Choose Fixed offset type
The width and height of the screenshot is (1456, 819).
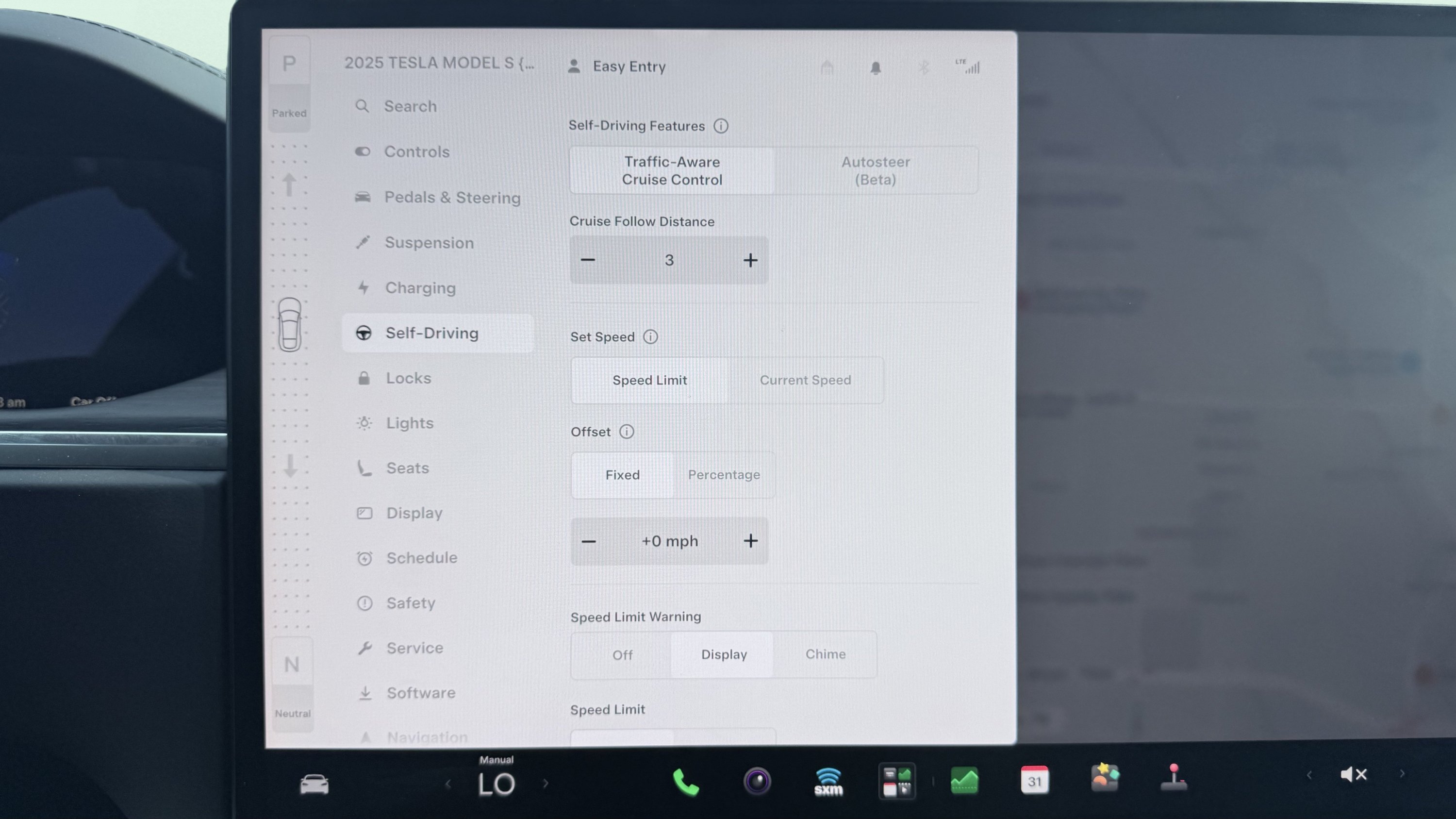pos(622,475)
